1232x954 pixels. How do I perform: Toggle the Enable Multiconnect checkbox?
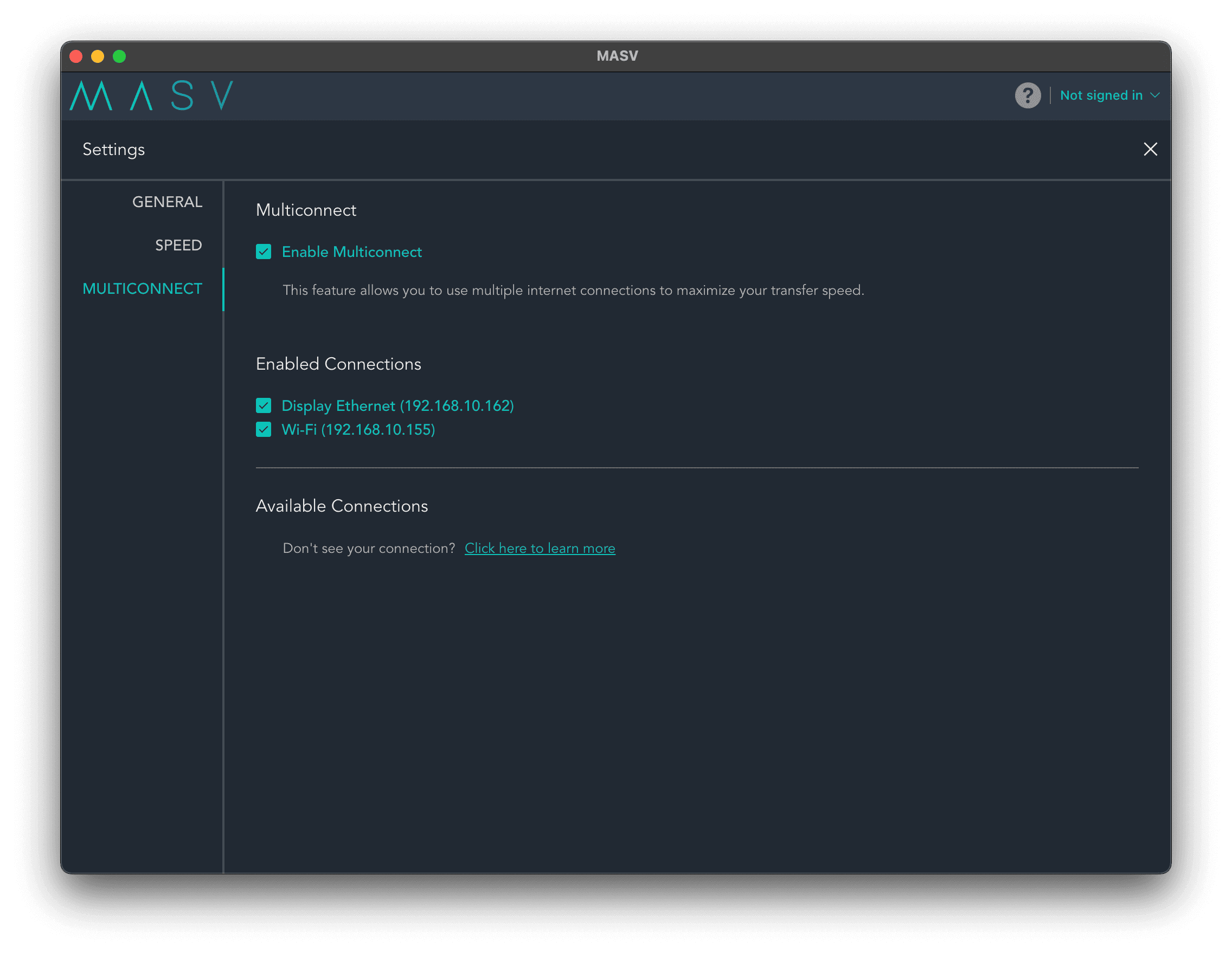pyautogui.click(x=262, y=252)
